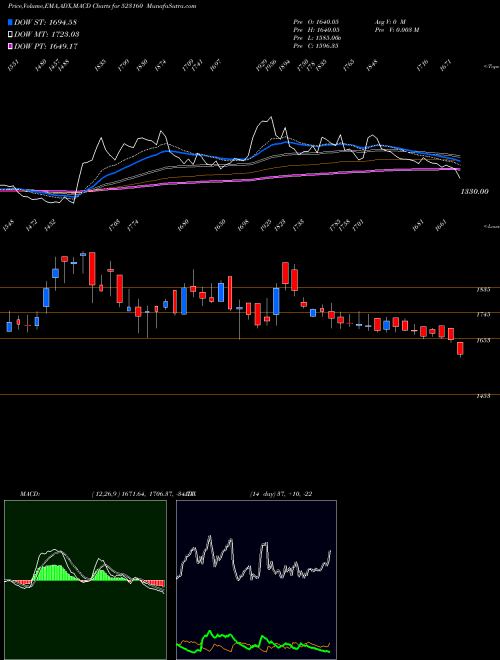500x660 pixels.
Task: Click the 1745 price level label
Action: (483, 314)
